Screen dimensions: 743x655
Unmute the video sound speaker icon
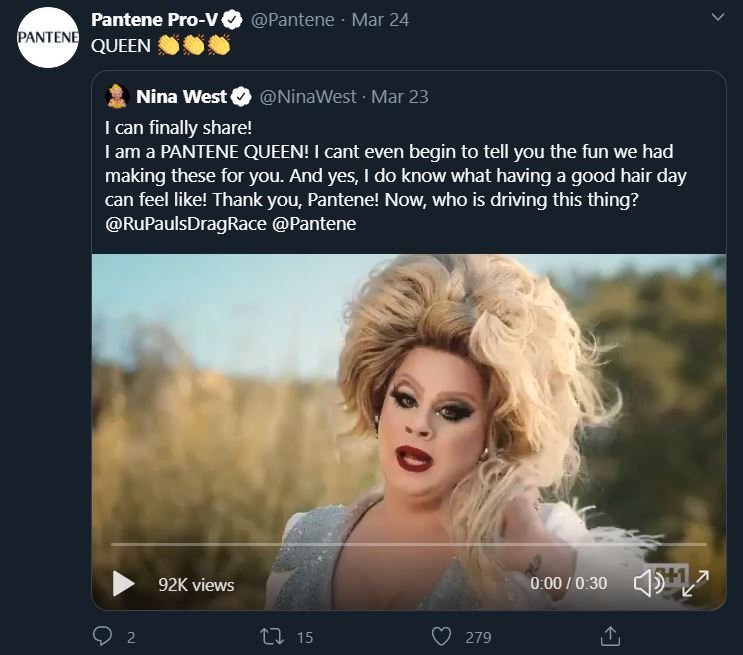647,583
